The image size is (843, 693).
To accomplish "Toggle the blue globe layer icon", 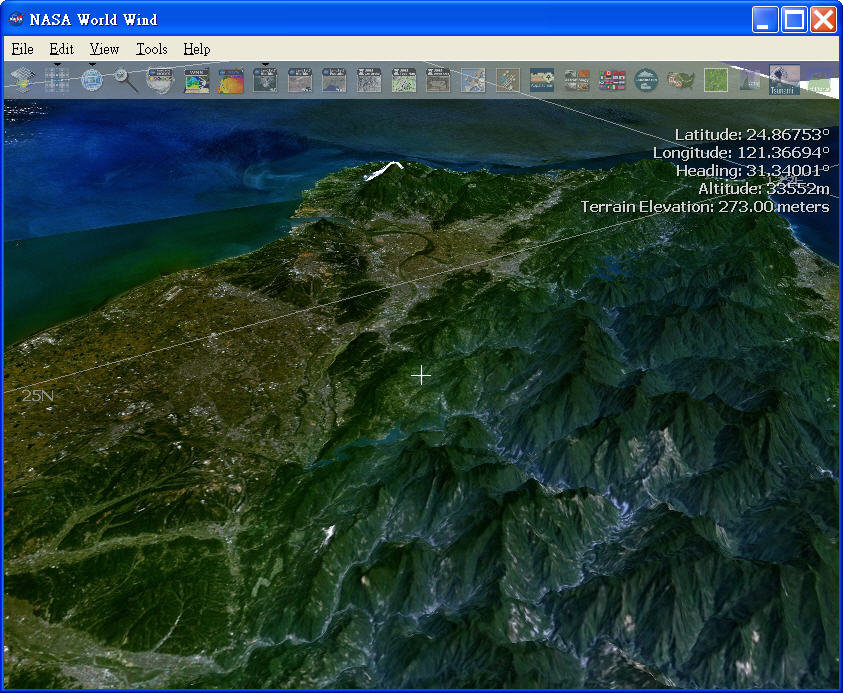I will click(x=92, y=80).
